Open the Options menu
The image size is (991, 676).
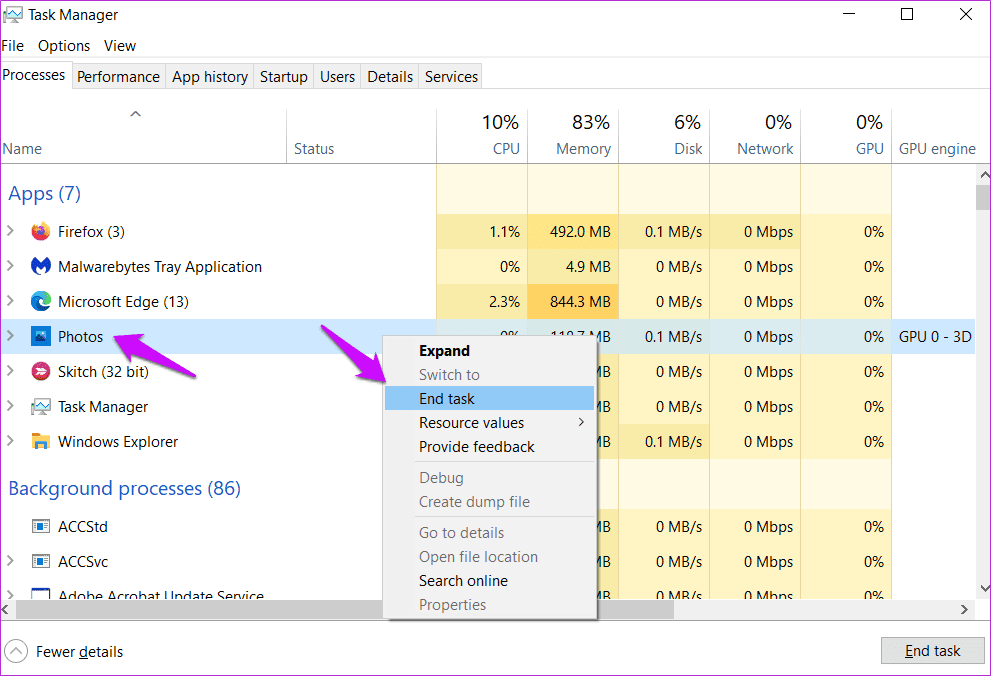[x=64, y=45]
